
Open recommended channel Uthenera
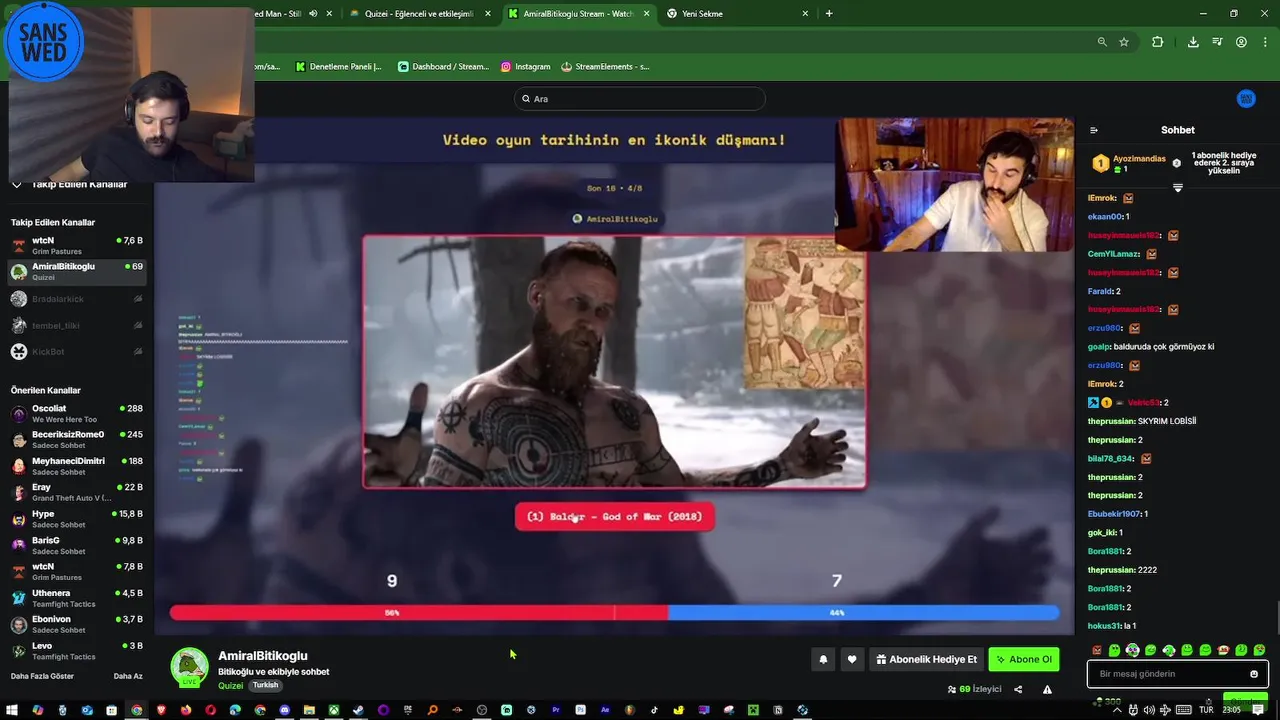tap(77, 598)
